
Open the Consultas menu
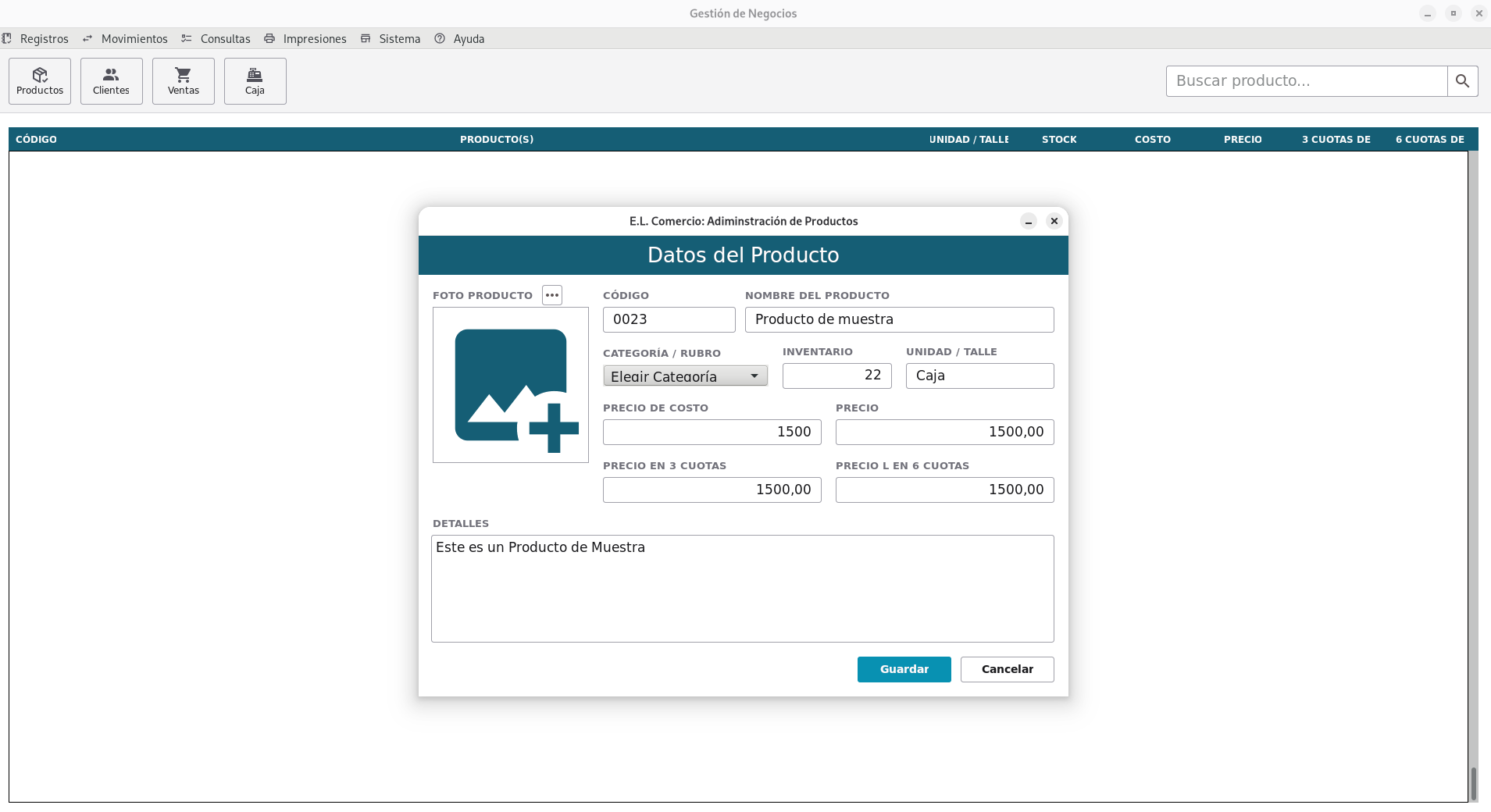225,39
